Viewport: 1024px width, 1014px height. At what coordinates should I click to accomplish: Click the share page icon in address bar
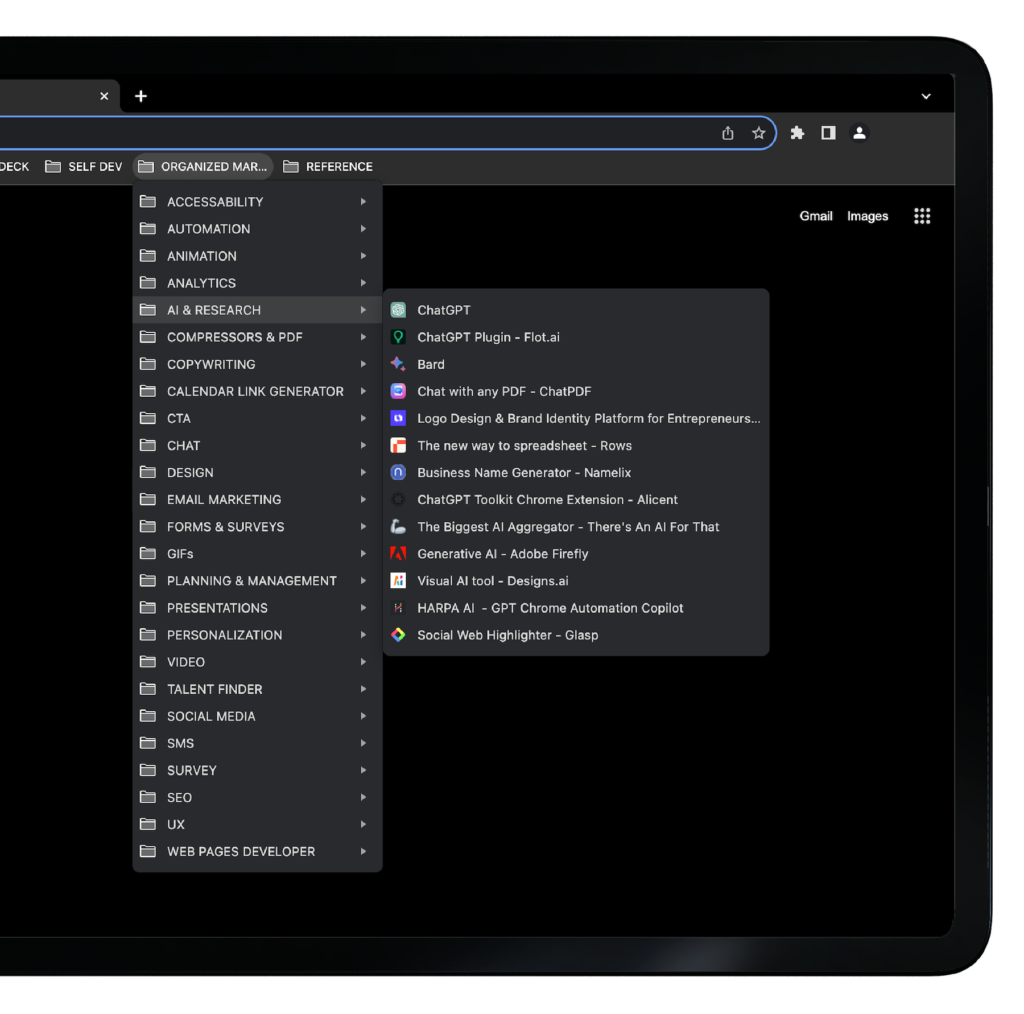coord(728,133)
